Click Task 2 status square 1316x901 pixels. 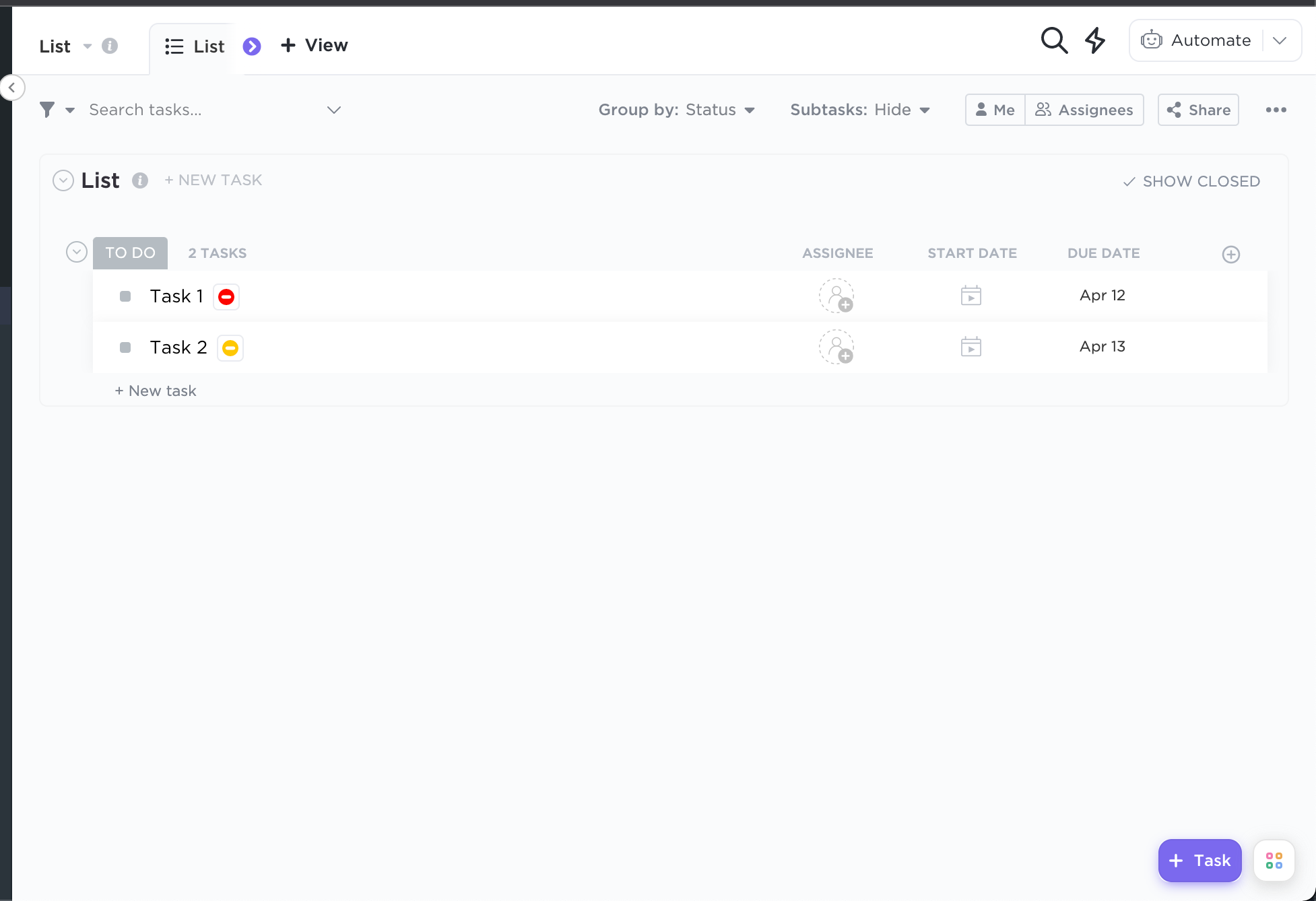(x=125, y=347)
